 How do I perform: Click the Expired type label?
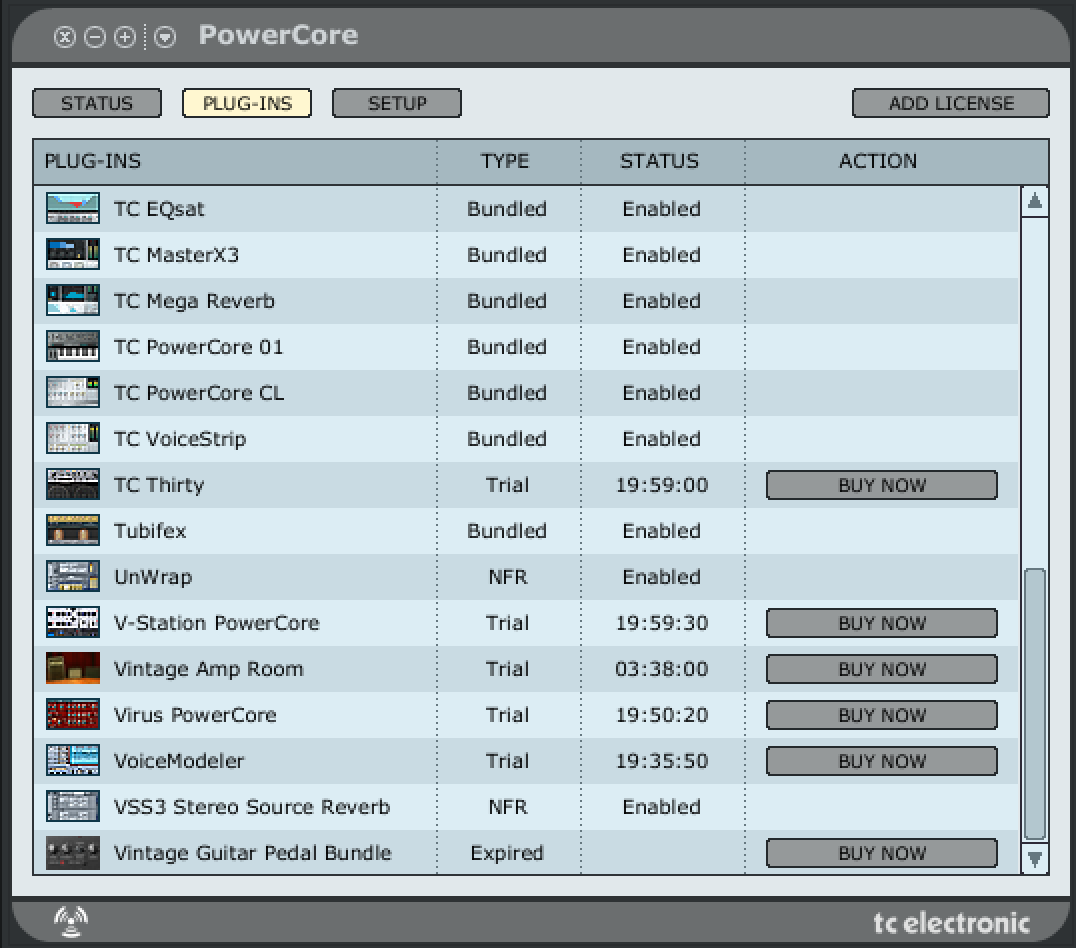pos(507,853)
